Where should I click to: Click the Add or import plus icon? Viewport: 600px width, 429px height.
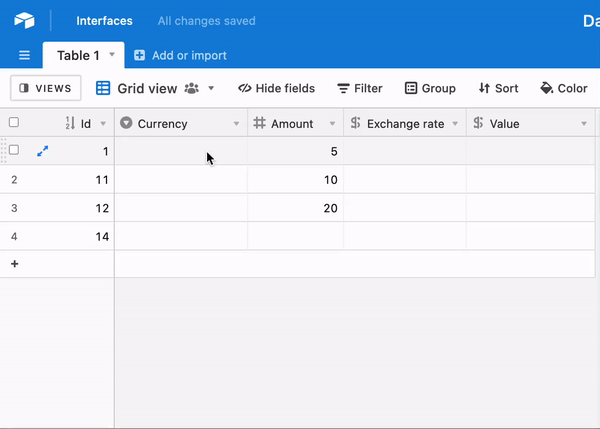[x=139, y=55]
